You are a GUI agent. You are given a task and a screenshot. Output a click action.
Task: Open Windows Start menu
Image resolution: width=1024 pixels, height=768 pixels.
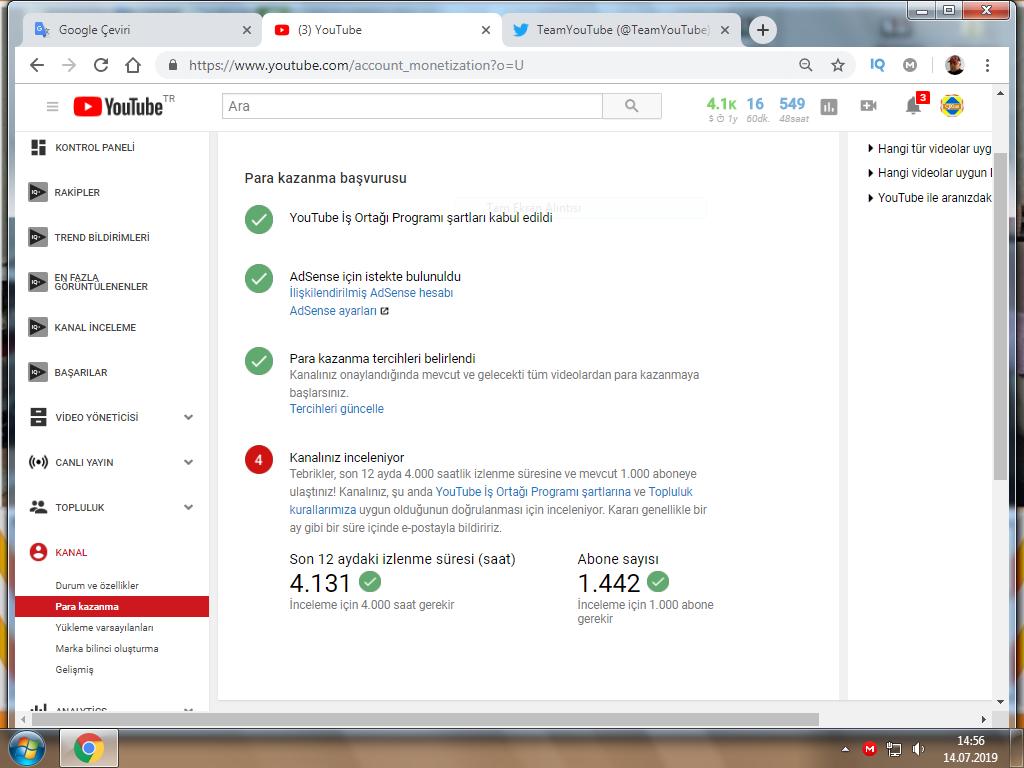click(27, 748)
